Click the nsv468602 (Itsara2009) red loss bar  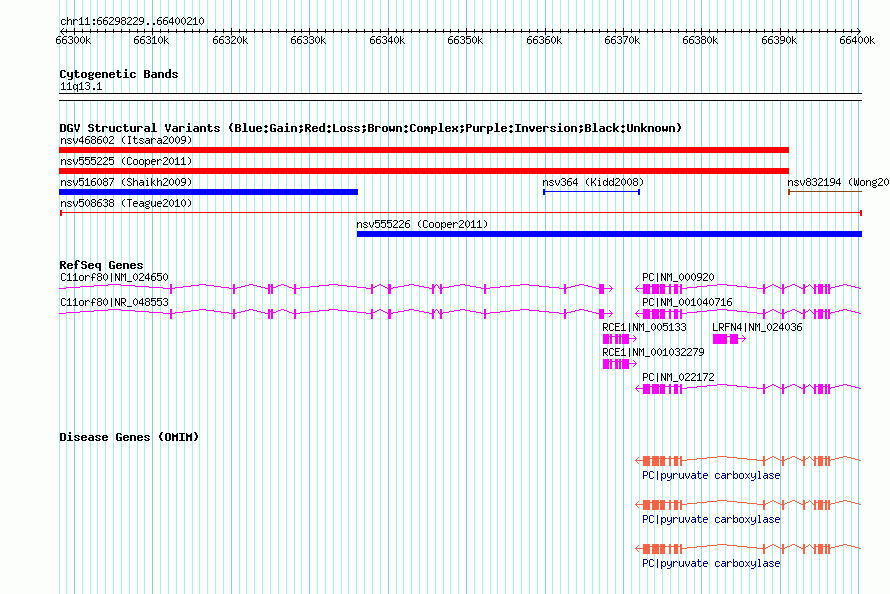point(424,150)
